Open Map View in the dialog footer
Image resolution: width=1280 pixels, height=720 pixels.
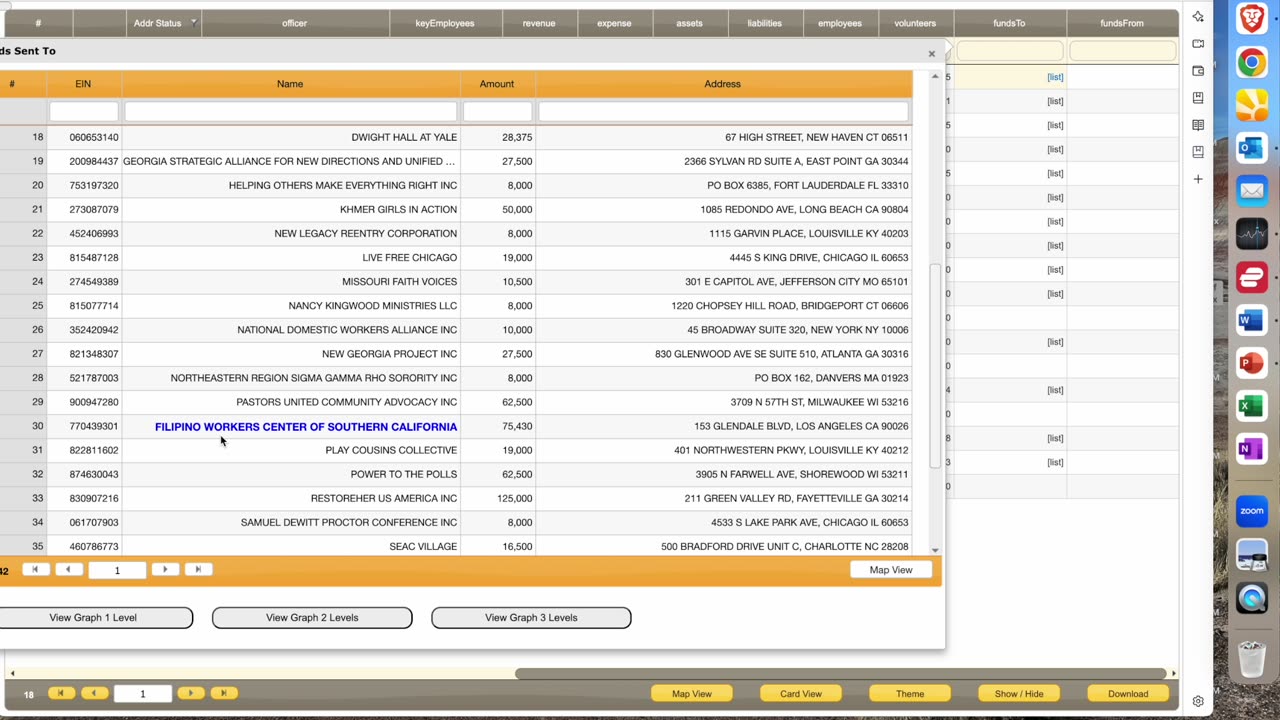point(891,570)
